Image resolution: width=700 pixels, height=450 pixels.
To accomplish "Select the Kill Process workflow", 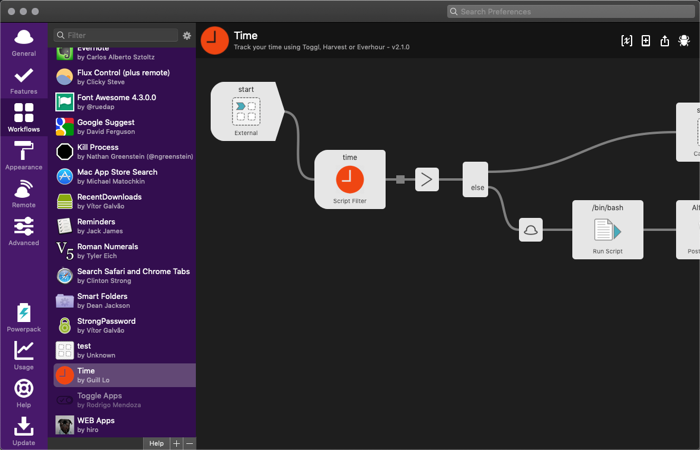I will [x=125, y=152].
